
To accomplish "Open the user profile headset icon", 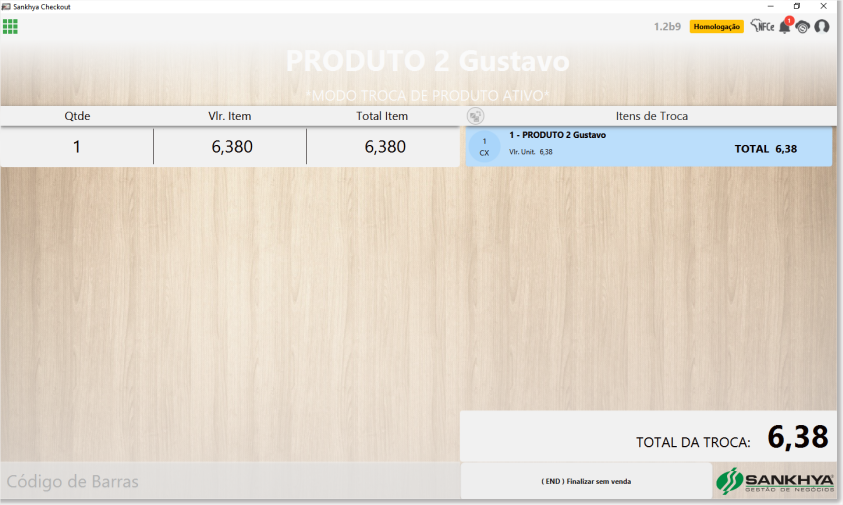I will [821, 26].
